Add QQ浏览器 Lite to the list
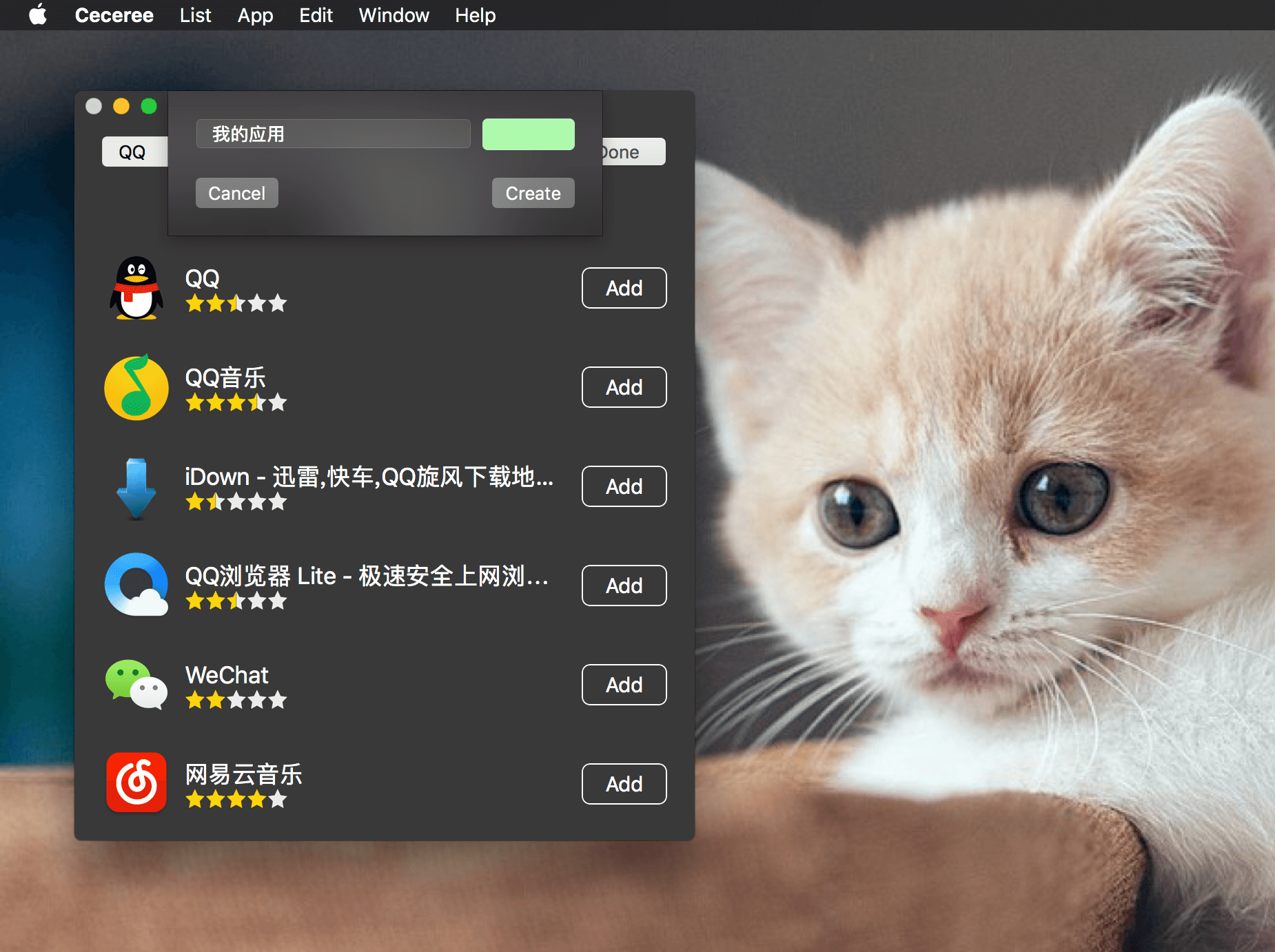The height and width of the screenshot is (952, 1275). point(624,586)
